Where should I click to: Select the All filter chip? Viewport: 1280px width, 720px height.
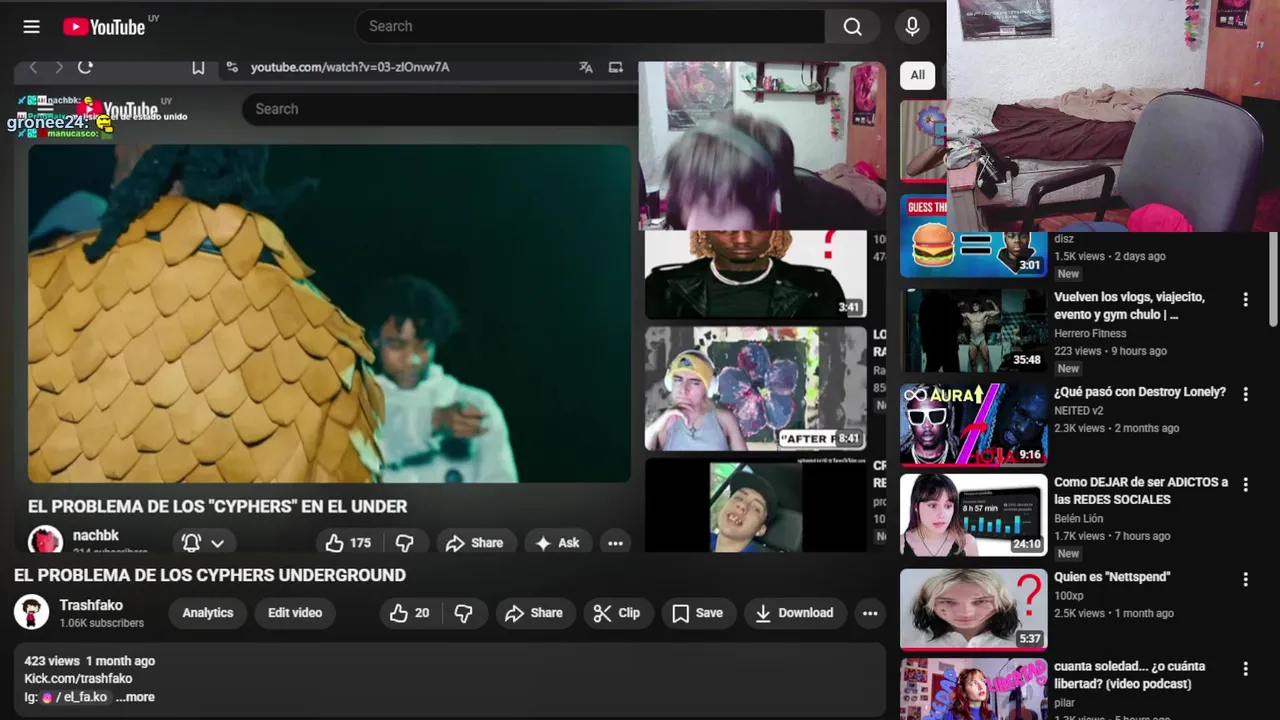(x=917, y=75)
